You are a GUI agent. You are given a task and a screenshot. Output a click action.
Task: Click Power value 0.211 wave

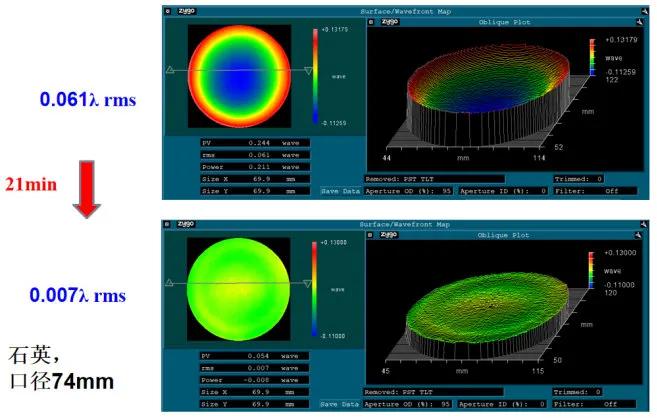coord(255,167)
